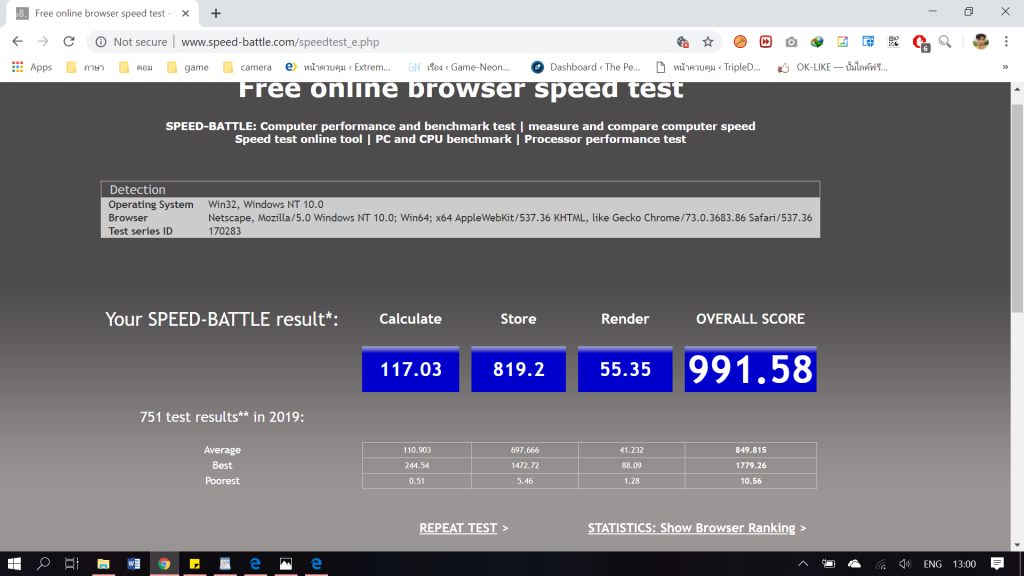The image size is (1024, 576).
Task: Select the Free online browser speed test tab
Action: click(x=102, y=14)
